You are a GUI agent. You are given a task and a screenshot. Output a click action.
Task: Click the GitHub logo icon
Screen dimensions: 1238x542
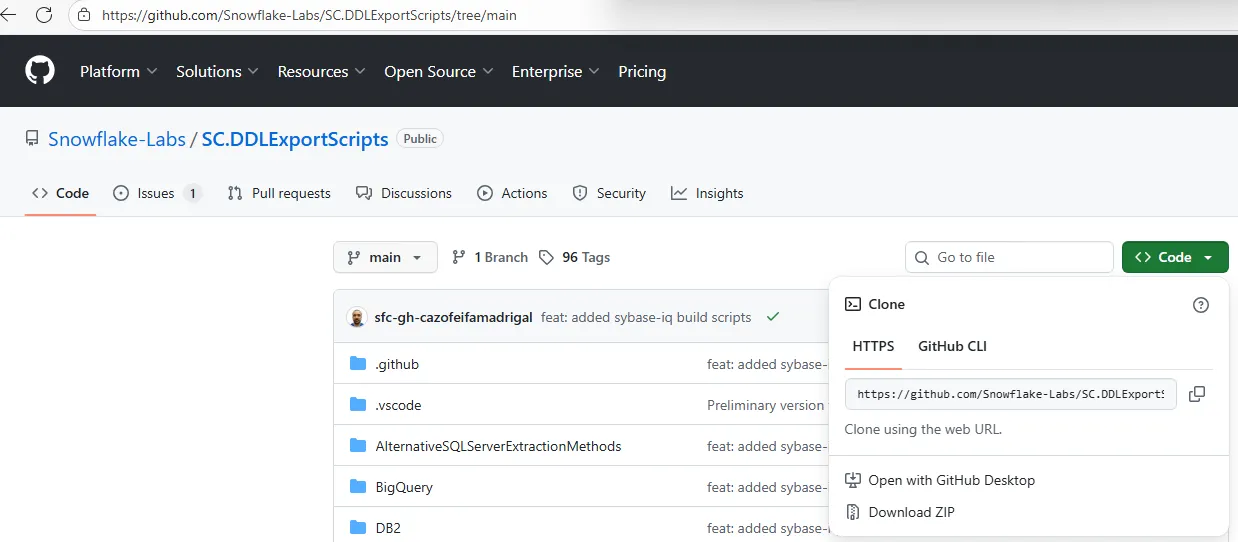click(40, 71)
